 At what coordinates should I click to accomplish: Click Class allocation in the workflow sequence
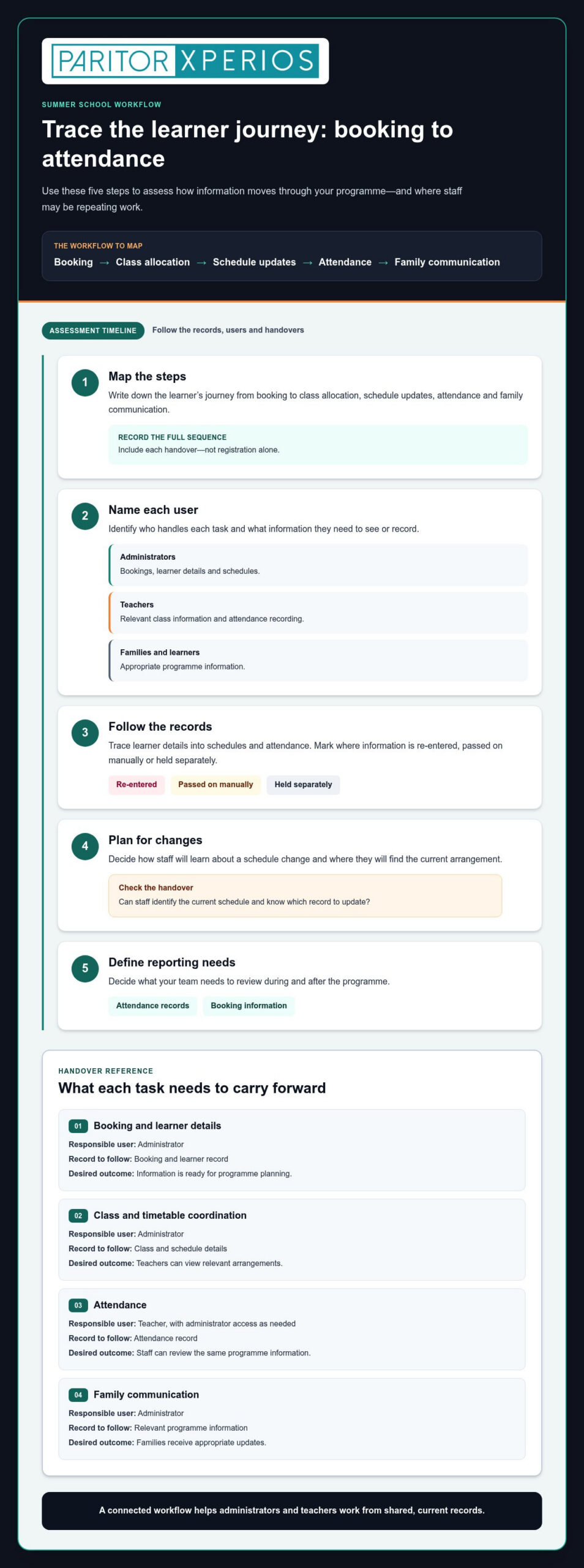tap(152, 262)
